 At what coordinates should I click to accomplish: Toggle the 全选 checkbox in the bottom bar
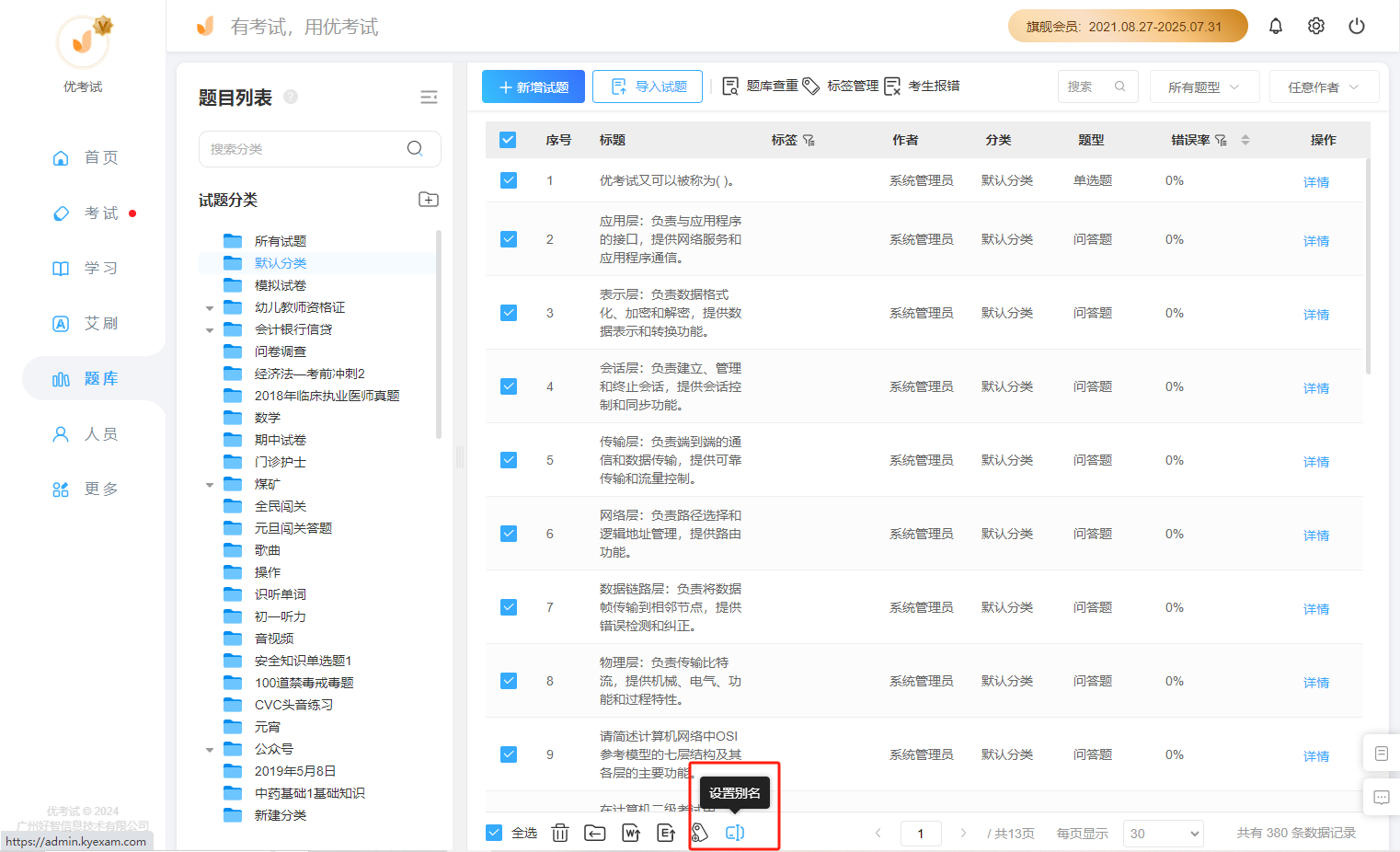point(494,833)
